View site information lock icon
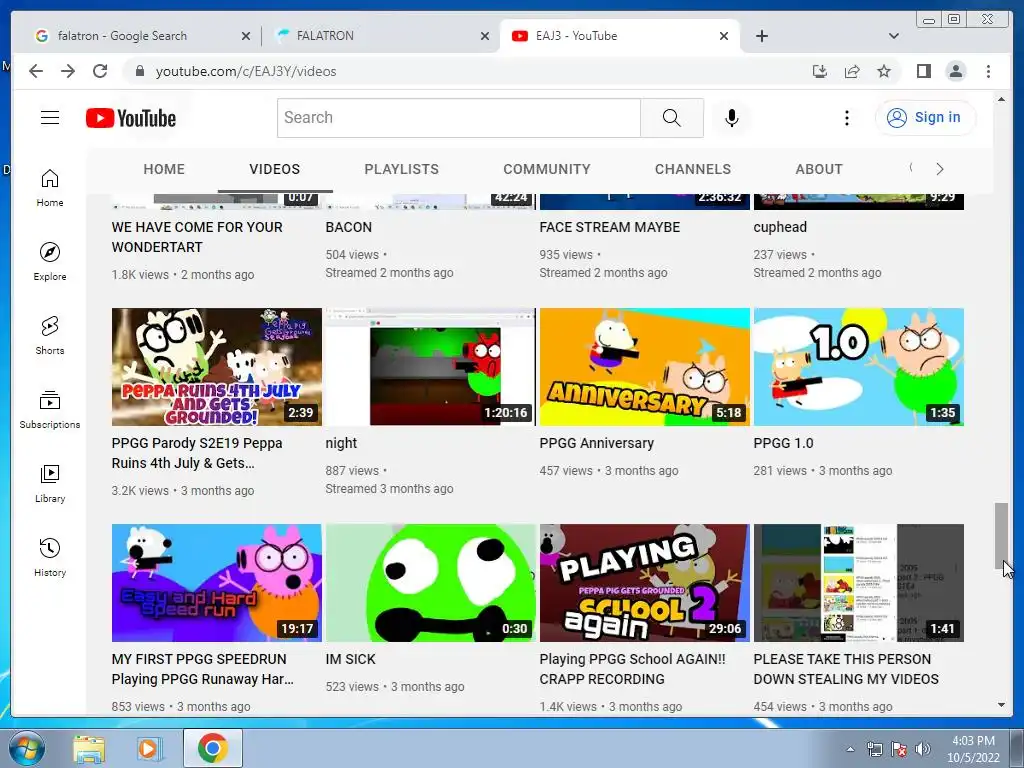The width and height of the screenshot is (1024, 768). point(139,71)
